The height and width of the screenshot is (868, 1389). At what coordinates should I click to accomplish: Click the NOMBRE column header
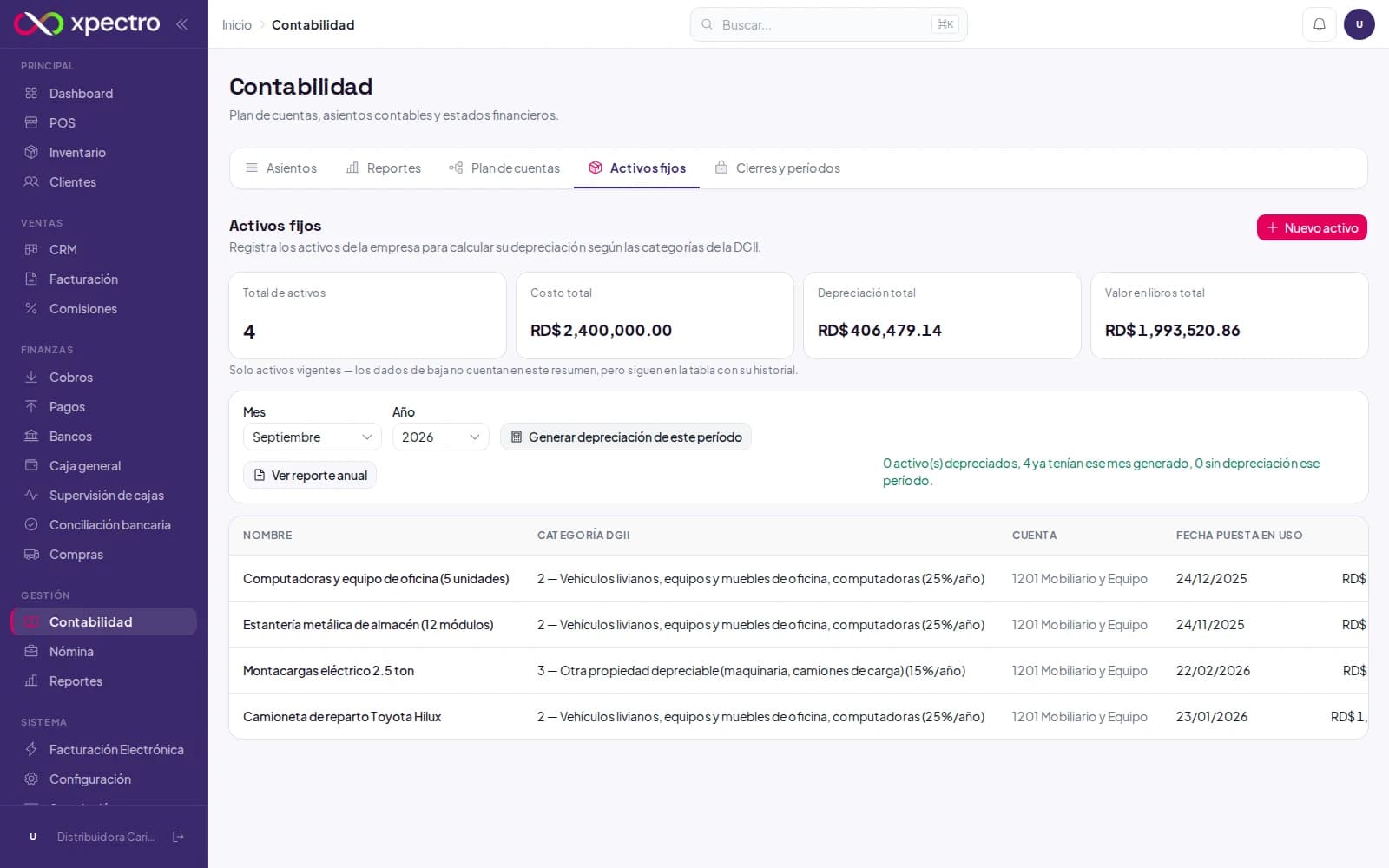click(267, 536)
